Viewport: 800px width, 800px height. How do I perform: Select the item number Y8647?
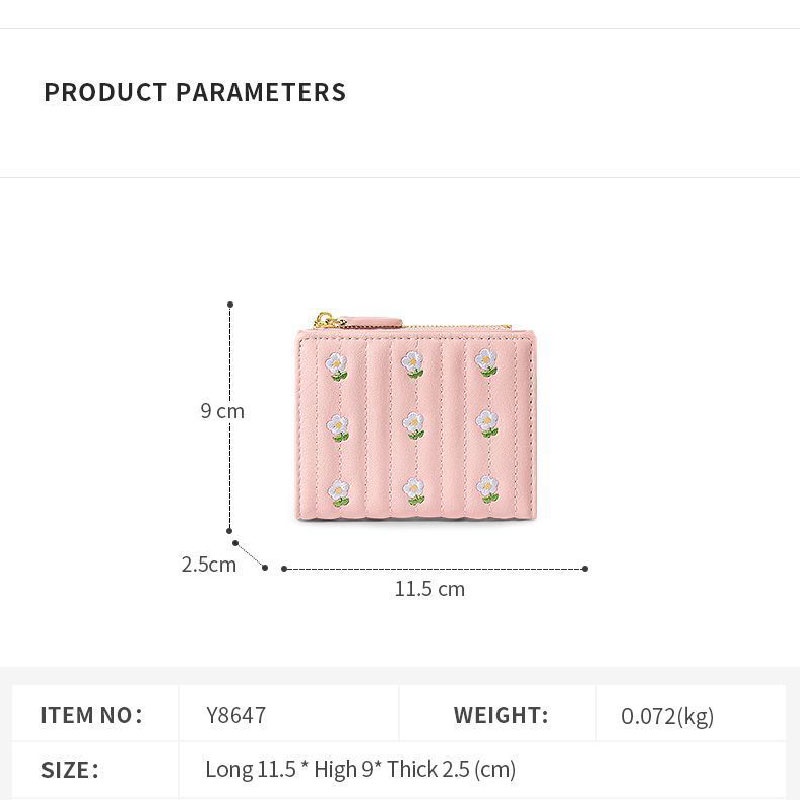(x=236, y=716)
